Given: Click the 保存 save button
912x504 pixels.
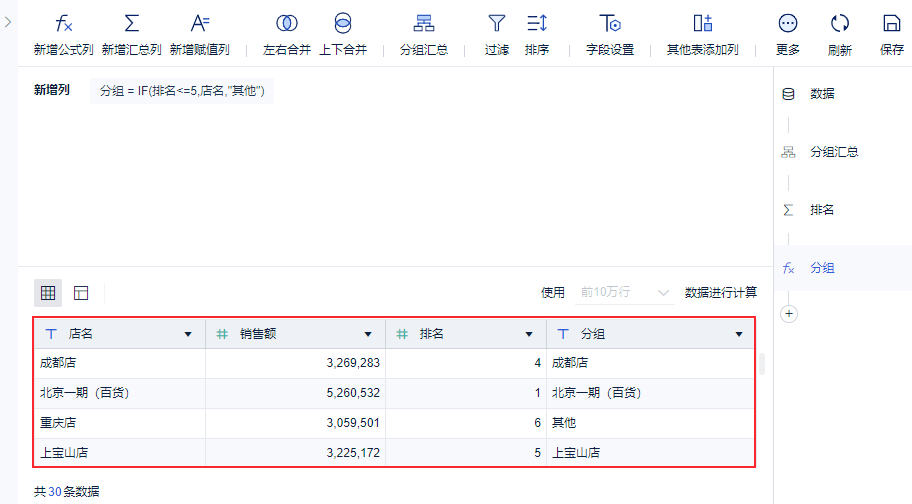Looking at the screenshot, I should pyautogui.click(x=892, y=32).
